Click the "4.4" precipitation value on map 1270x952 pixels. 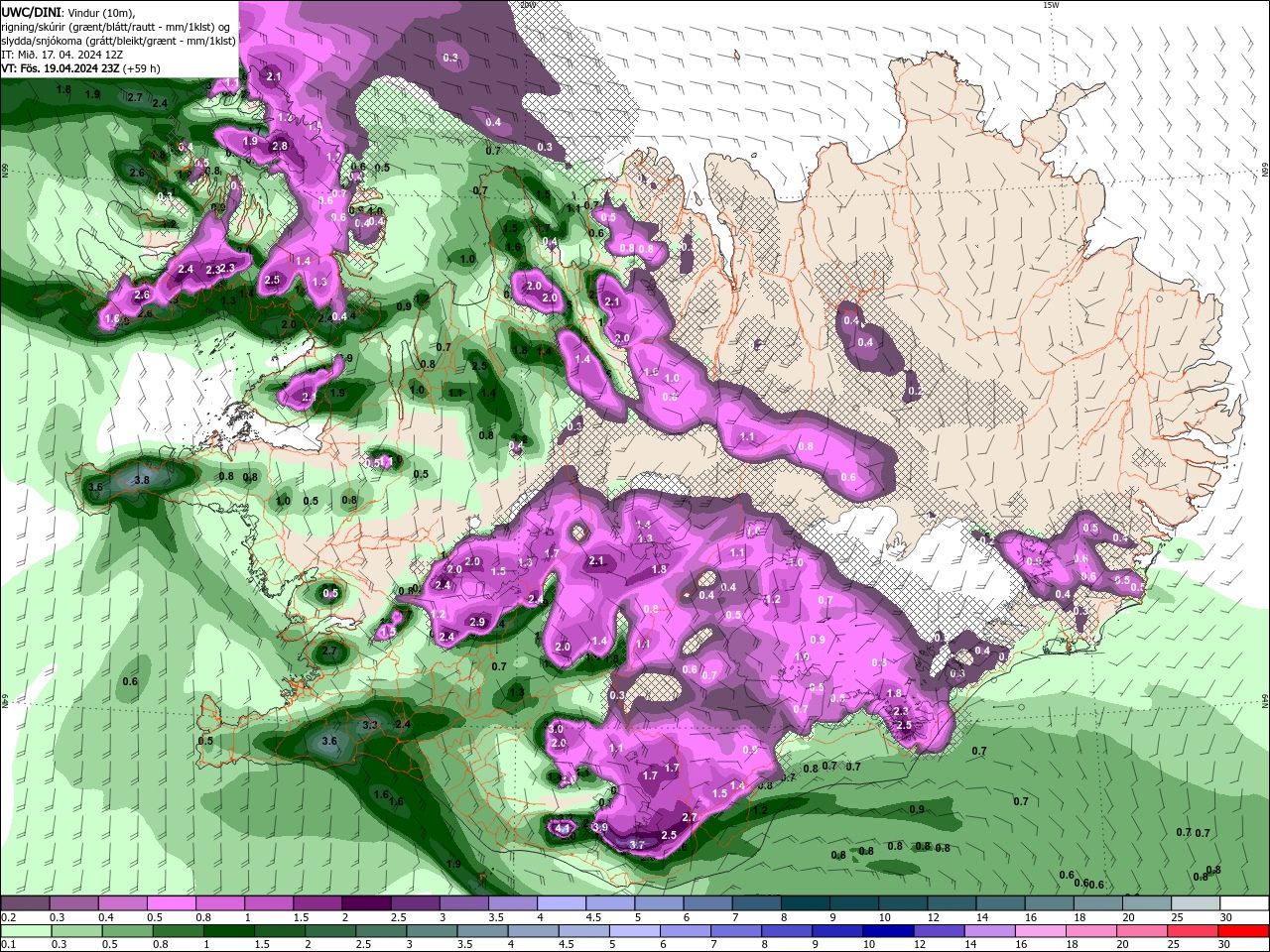coord(563,828)
